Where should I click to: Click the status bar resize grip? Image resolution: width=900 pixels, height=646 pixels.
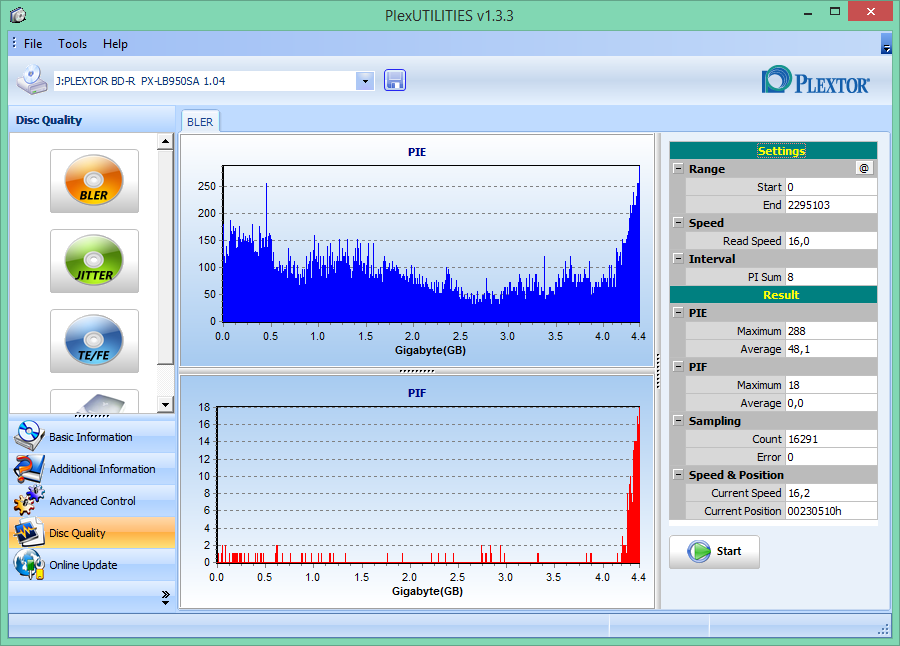883,630
